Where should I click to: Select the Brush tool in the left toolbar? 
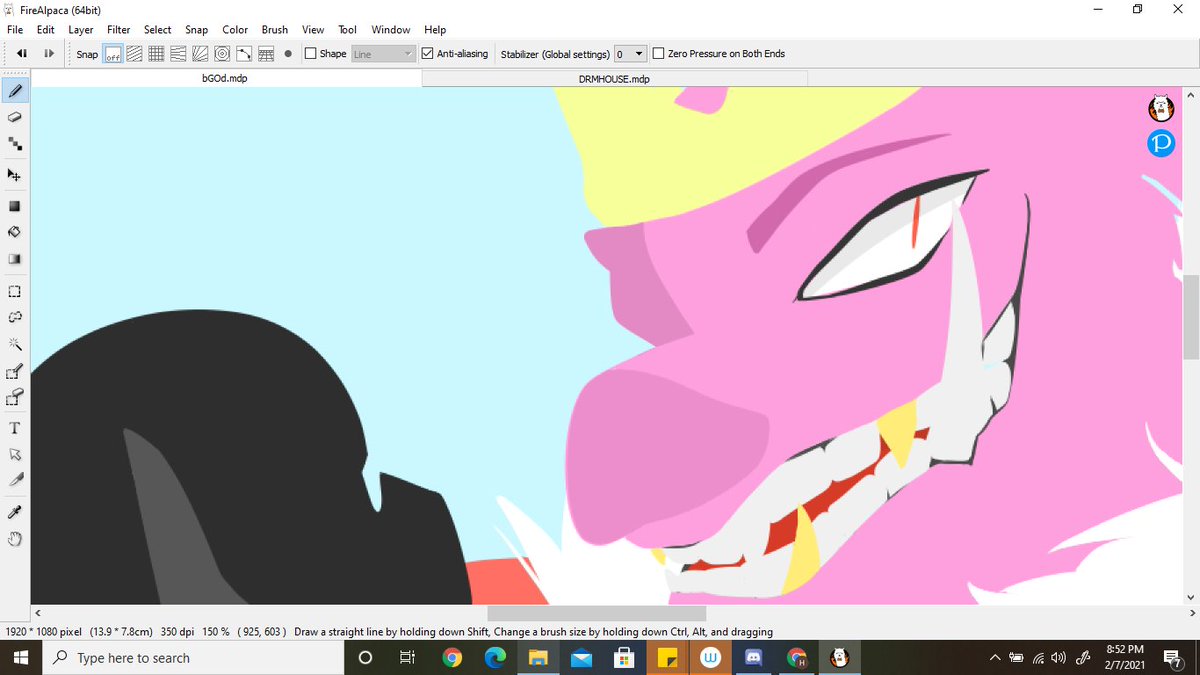15,91
